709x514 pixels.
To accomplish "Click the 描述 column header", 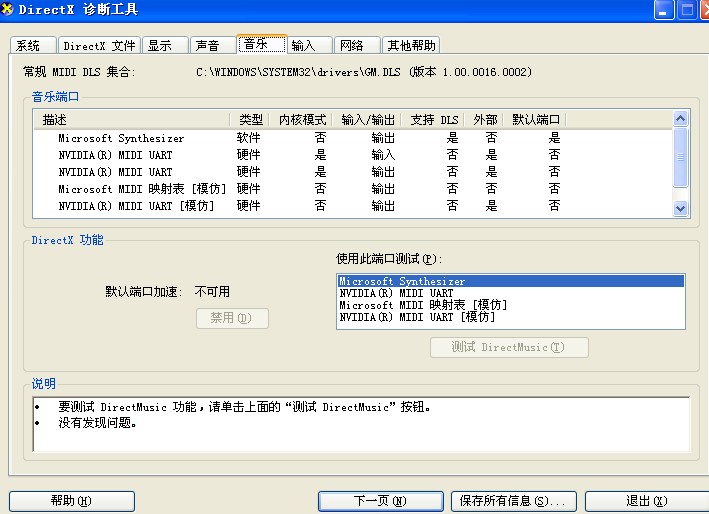I will (x=132, y=120).
